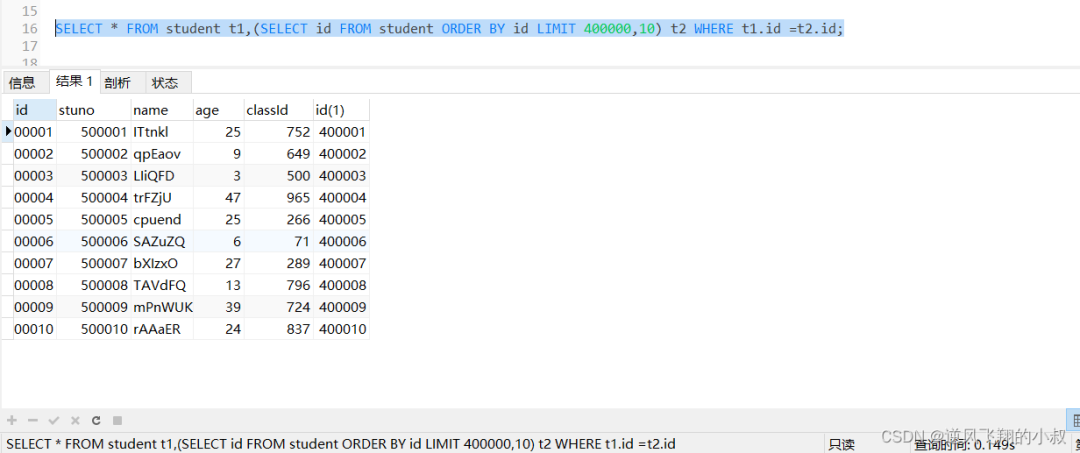Click the age column header

coord(219,109)
